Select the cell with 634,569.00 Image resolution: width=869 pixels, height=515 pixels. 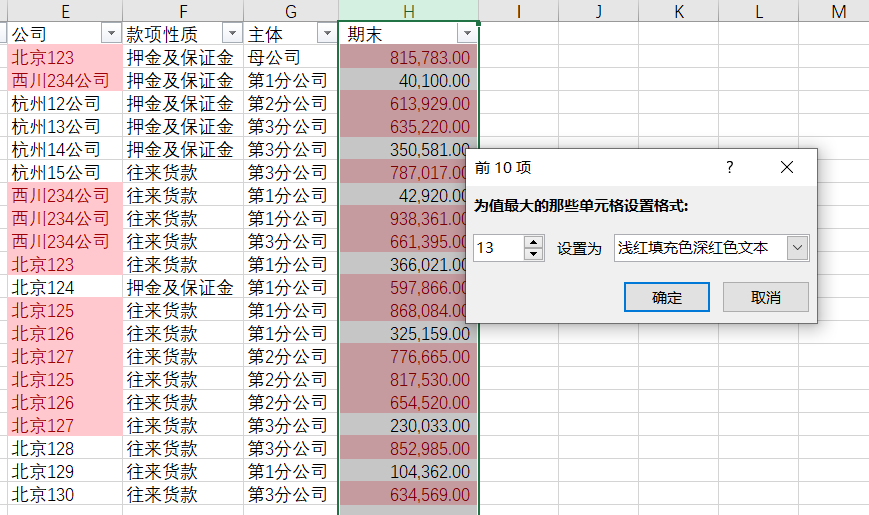pyautogui.click(x=408, y=494)
